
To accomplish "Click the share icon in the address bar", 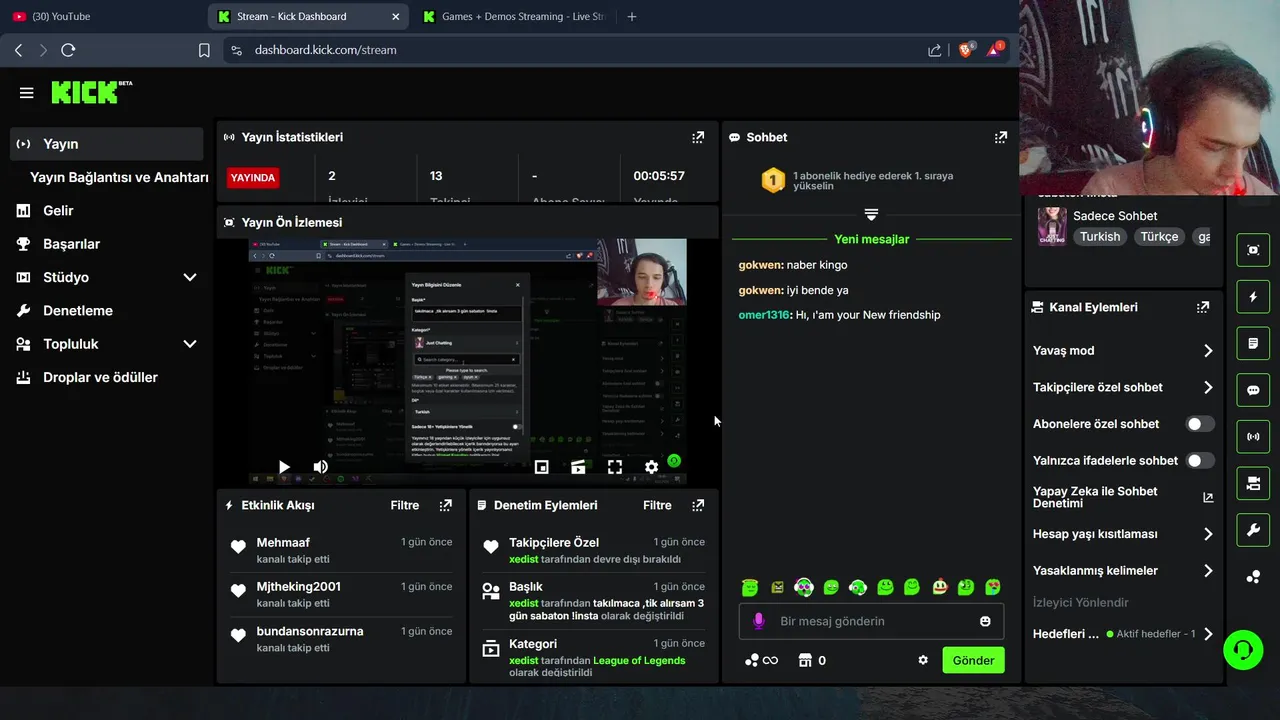I will pyautogui.click(x=934, y=50).
